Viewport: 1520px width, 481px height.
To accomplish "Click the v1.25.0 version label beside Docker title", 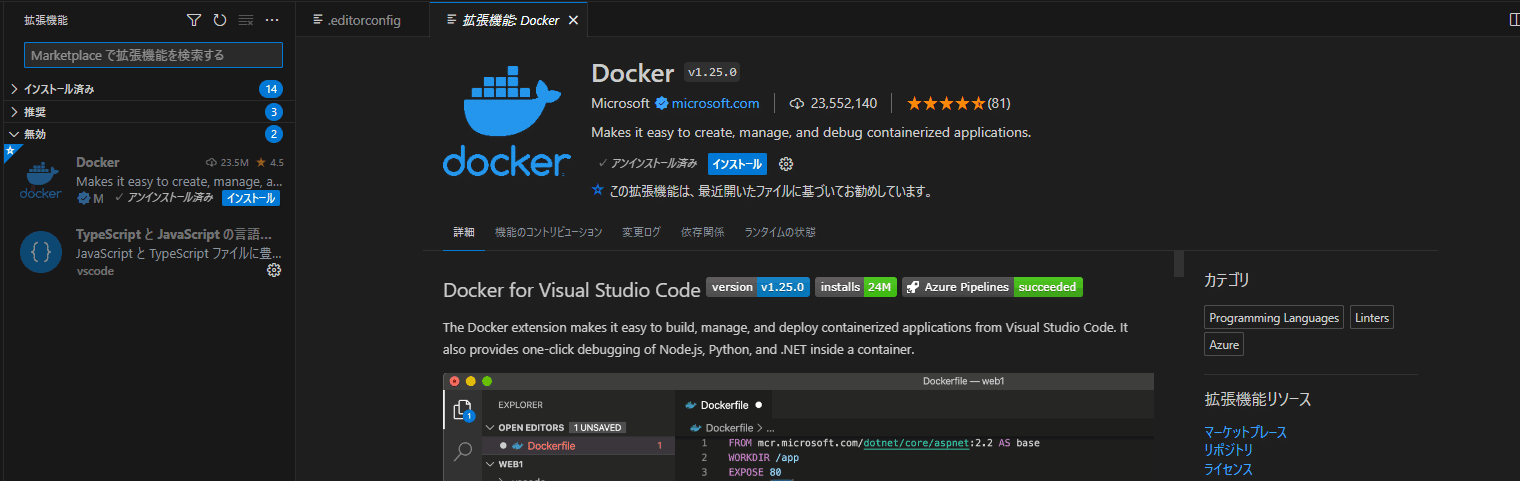I will click(x=712, y=73).
